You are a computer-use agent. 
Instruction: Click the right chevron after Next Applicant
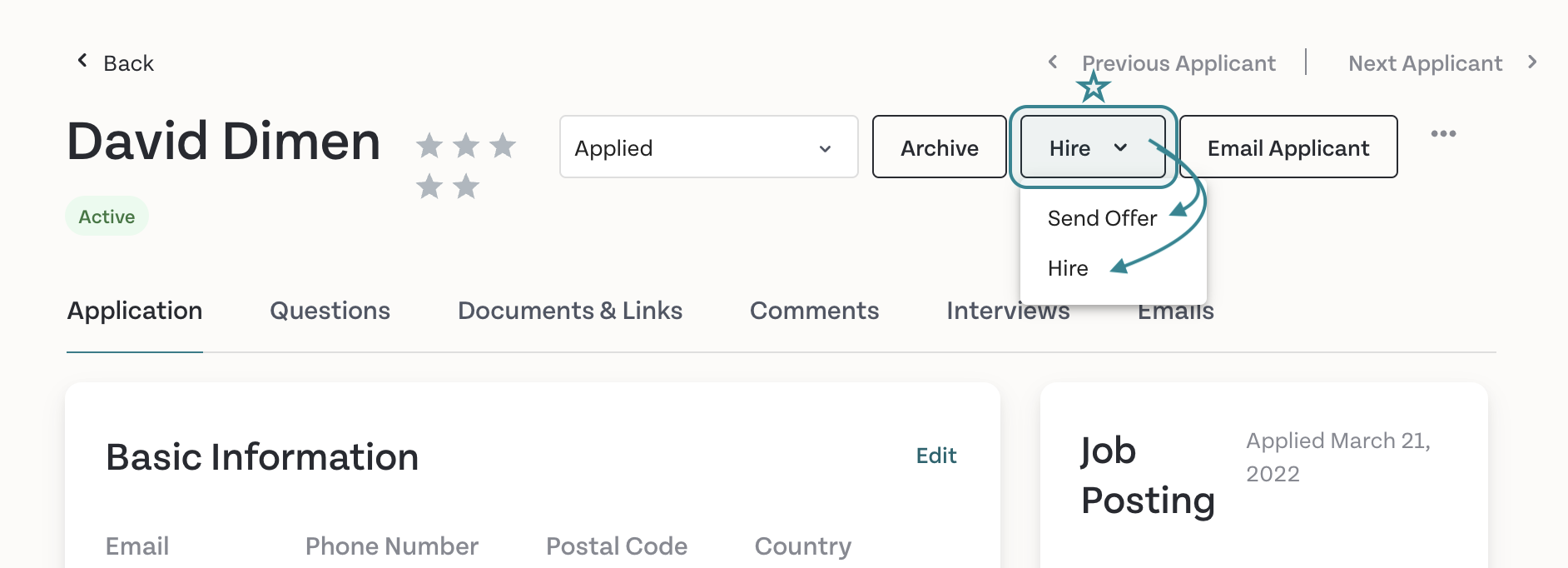(x=1532, y=62)
